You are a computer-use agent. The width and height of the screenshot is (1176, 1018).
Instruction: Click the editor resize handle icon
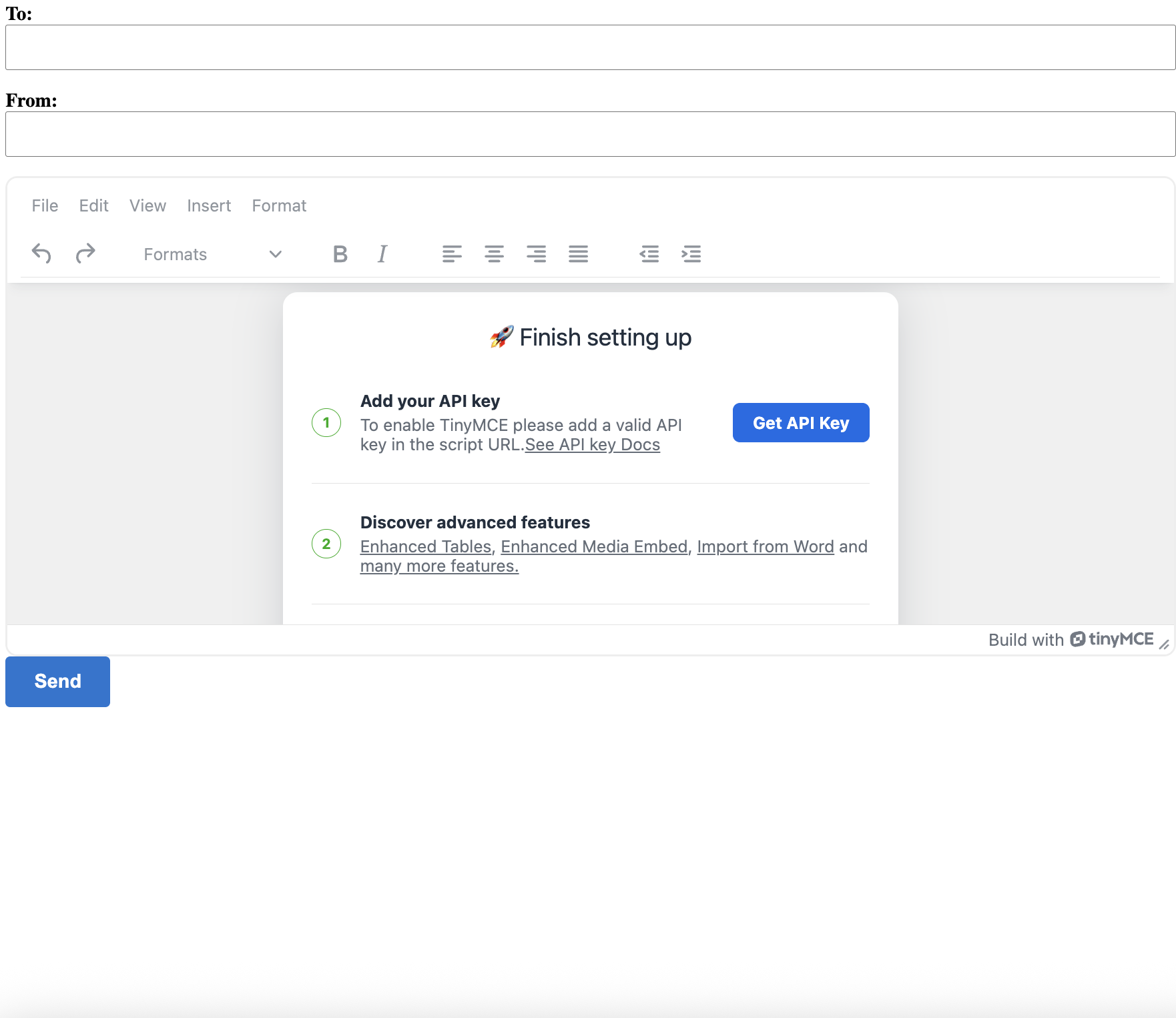point(1164,644)
